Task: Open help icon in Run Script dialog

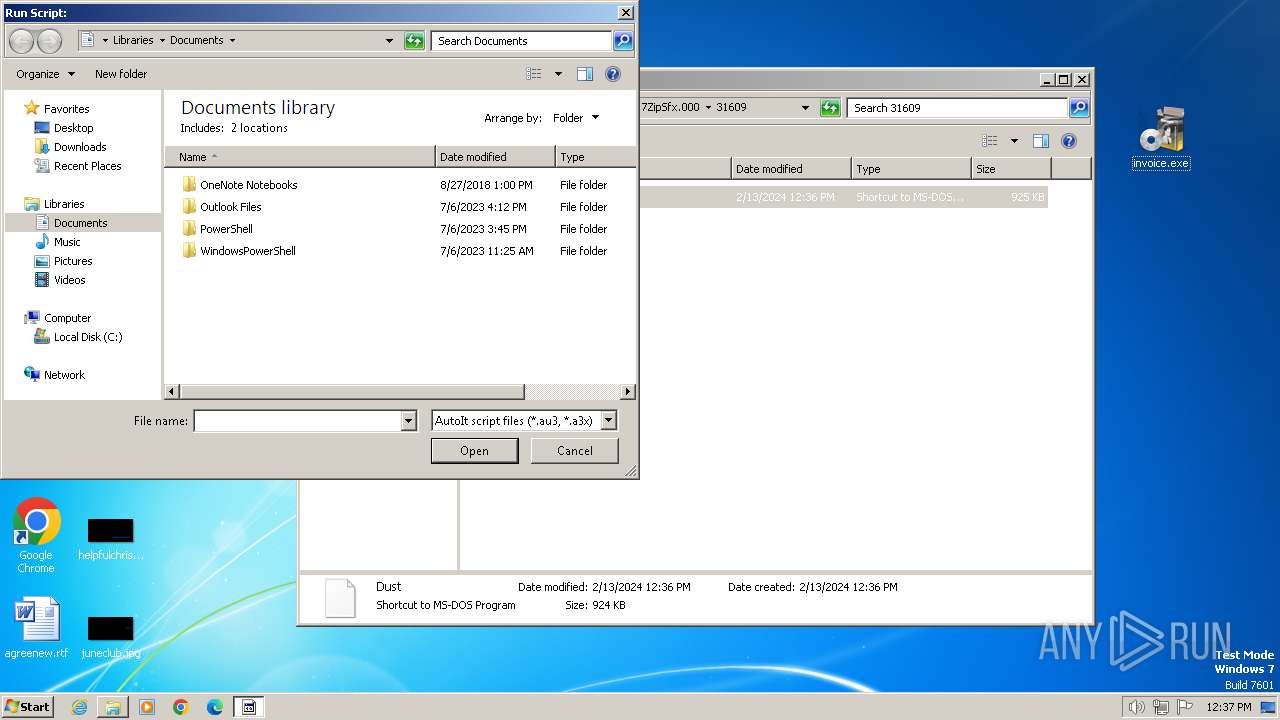Action: click(x=613, y=74)
